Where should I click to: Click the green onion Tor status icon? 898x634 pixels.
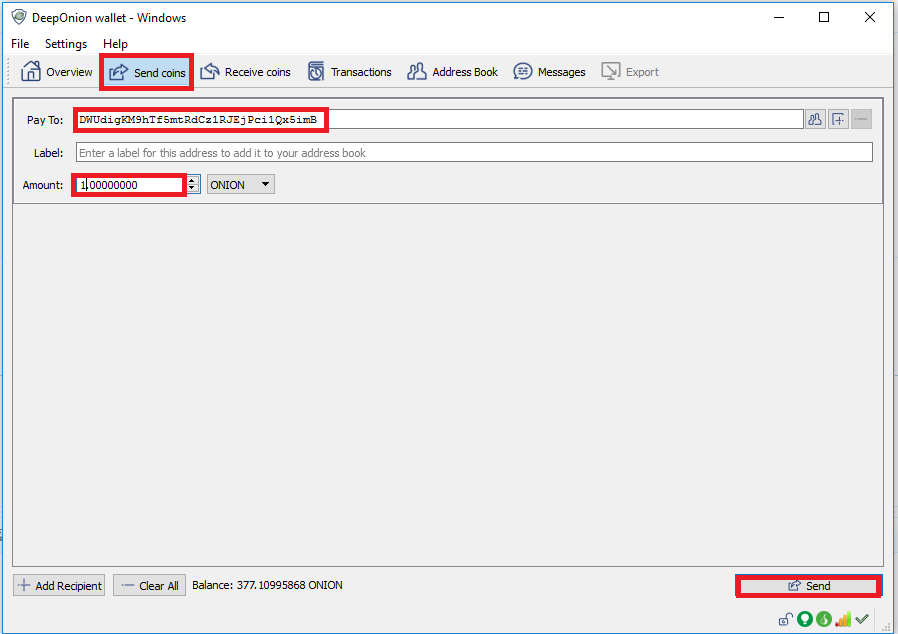[x=824, y=619]
